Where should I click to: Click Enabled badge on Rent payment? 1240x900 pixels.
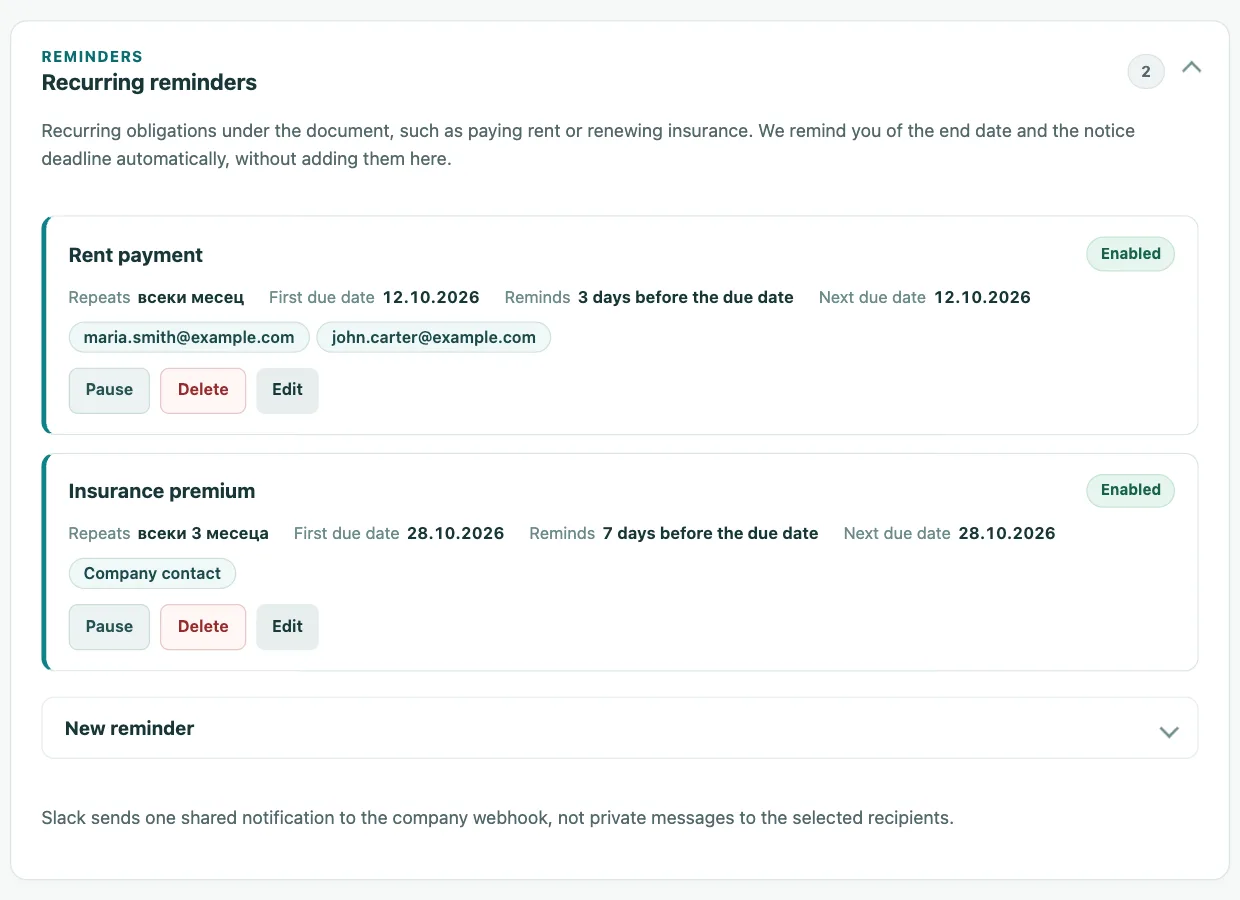(x=1130, y=254)
